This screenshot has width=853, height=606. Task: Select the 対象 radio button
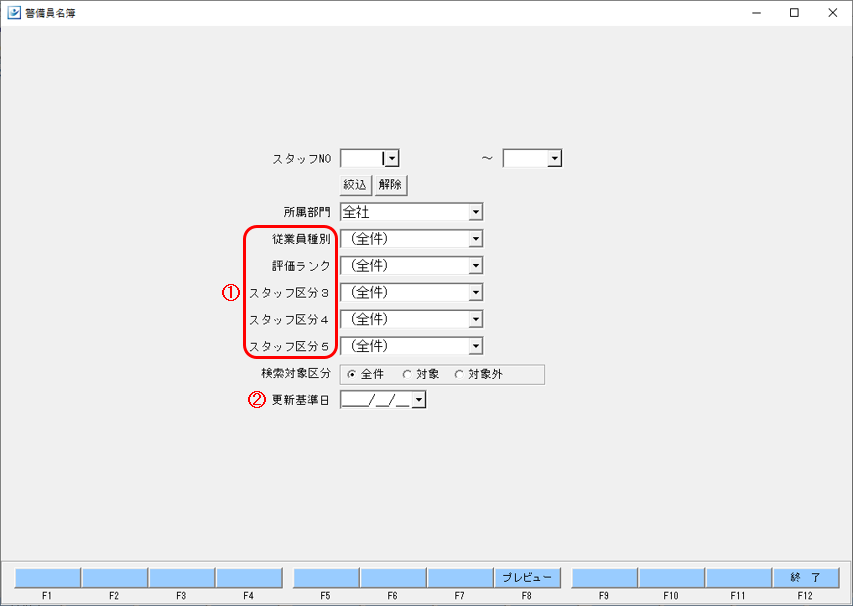click(406, 374)
